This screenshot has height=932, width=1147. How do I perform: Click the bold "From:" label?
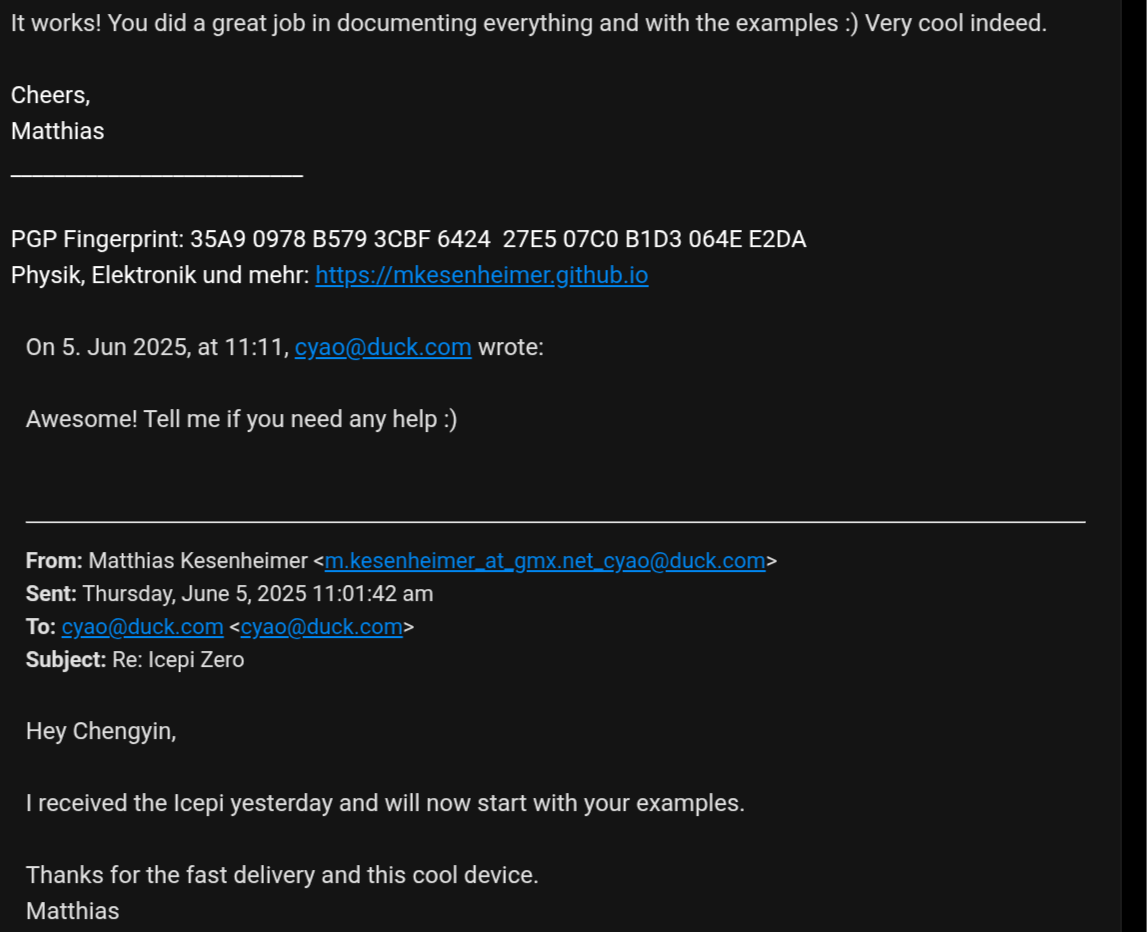point(54,560)
